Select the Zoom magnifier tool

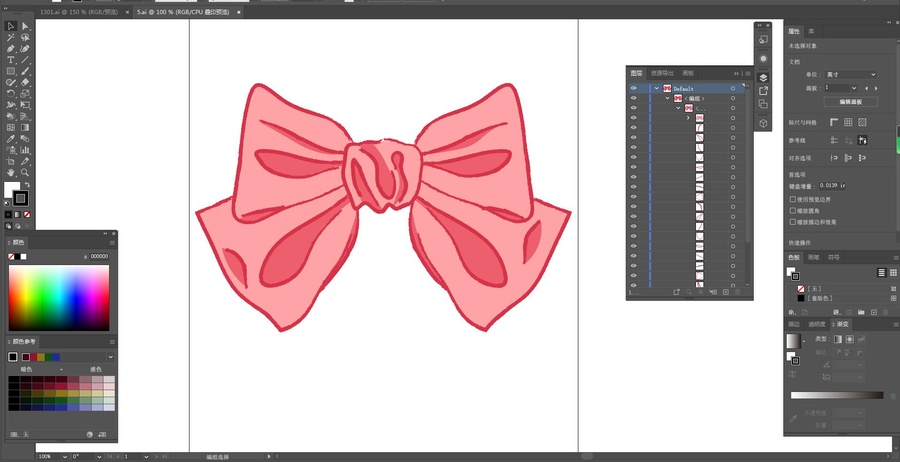point(25,172)
